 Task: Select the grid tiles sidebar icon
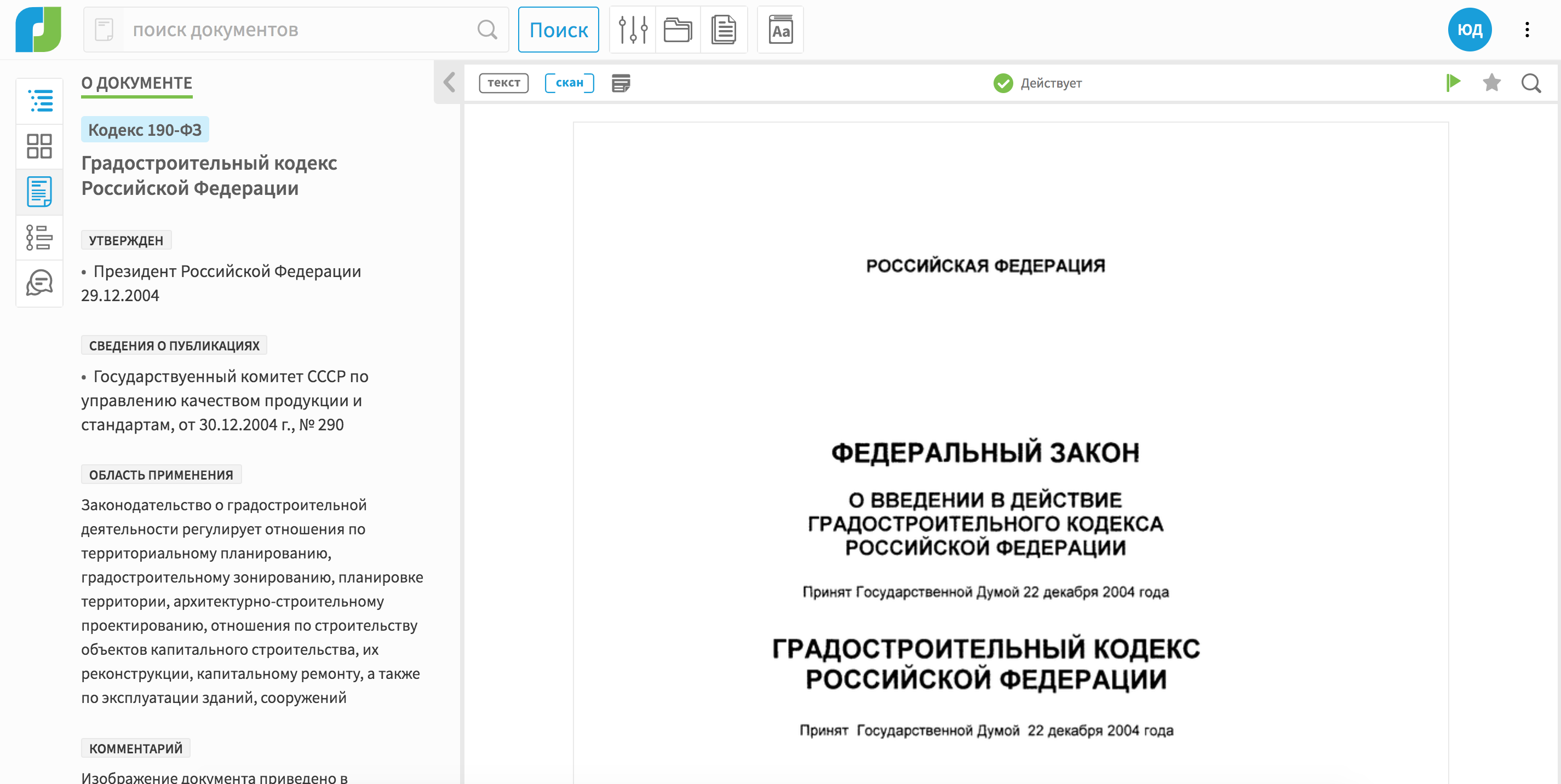(x=40, y=147)
